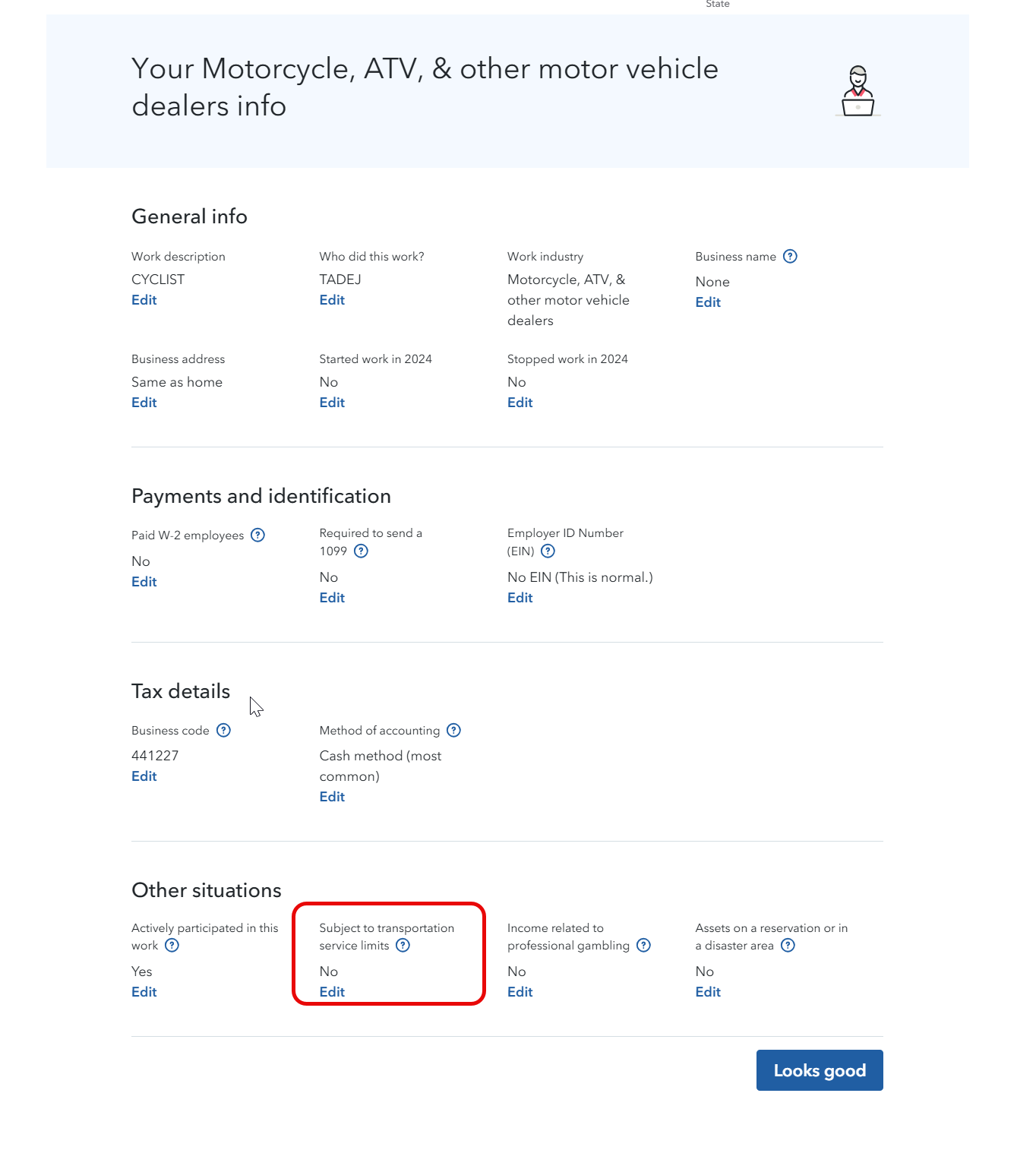
Task: Click the person with laptop illustration
Action: pyautogui.click(x=858, y=91)
